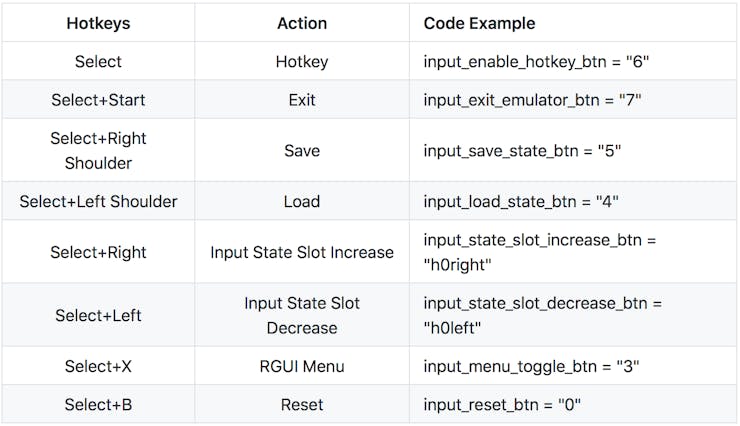
Task: Click the Exit action cell
Action: coord(302,100)
